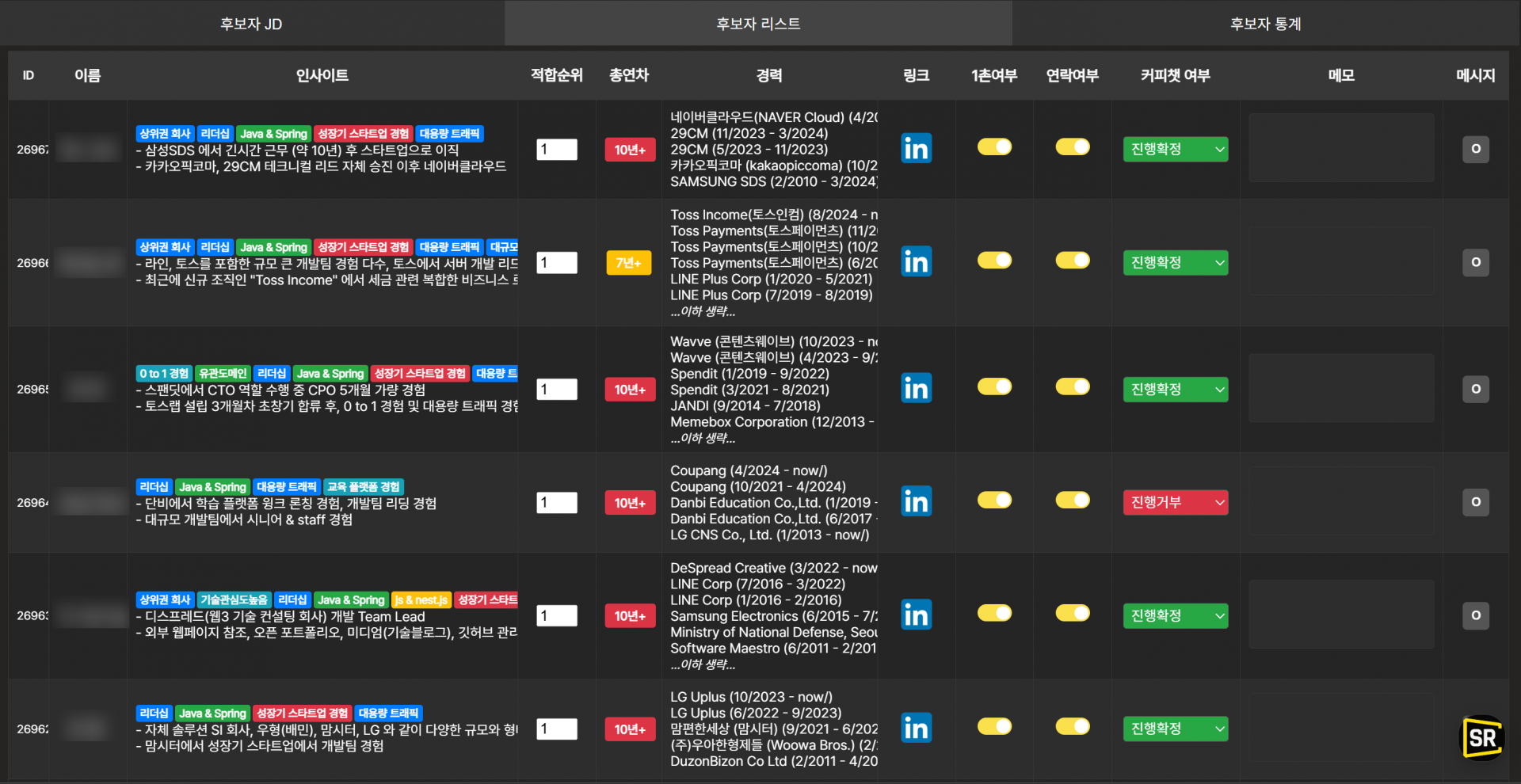This screenshot has width=1521, height=784.
Task: Click the ID column header
Action: click(x=29, y=75)
